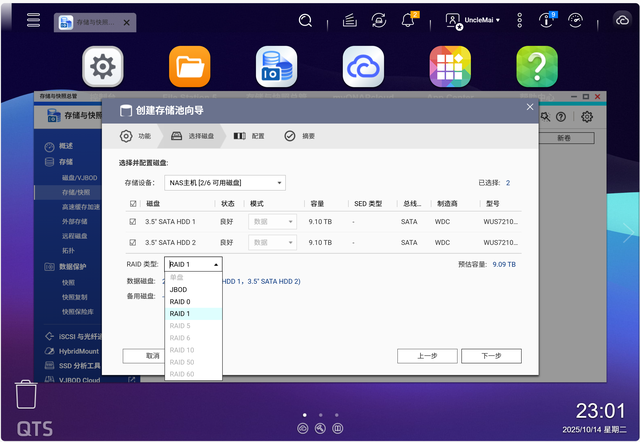Click the 下一步 button
The width and height of the screenshot is (640, 442).
[x=490, y=355]
